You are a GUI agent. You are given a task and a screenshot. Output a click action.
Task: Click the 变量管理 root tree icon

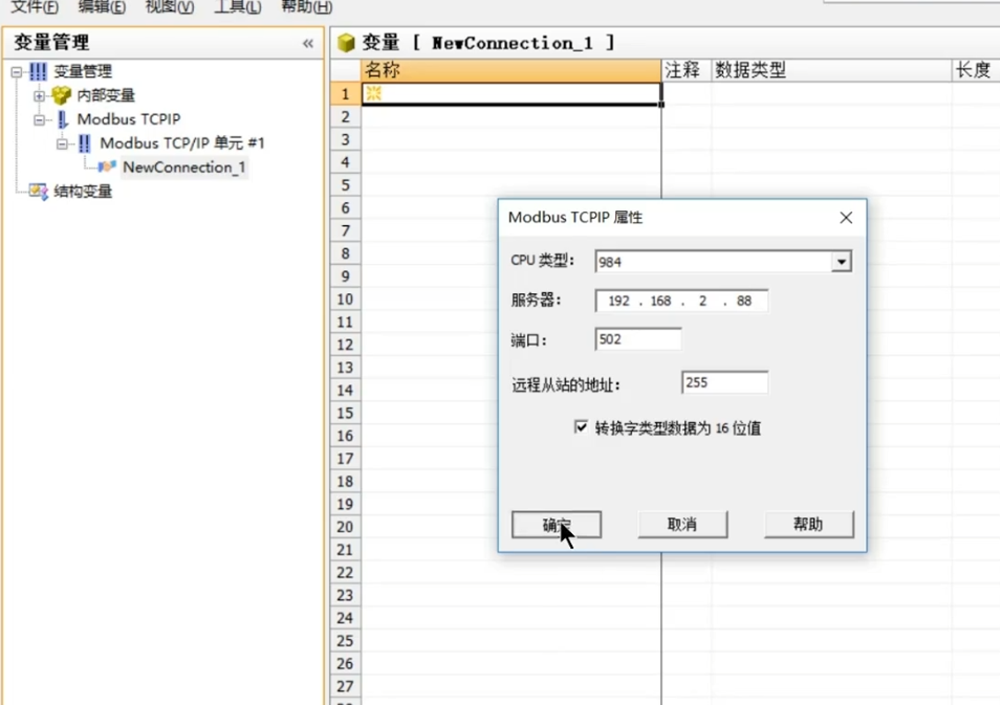click(38, 72)
